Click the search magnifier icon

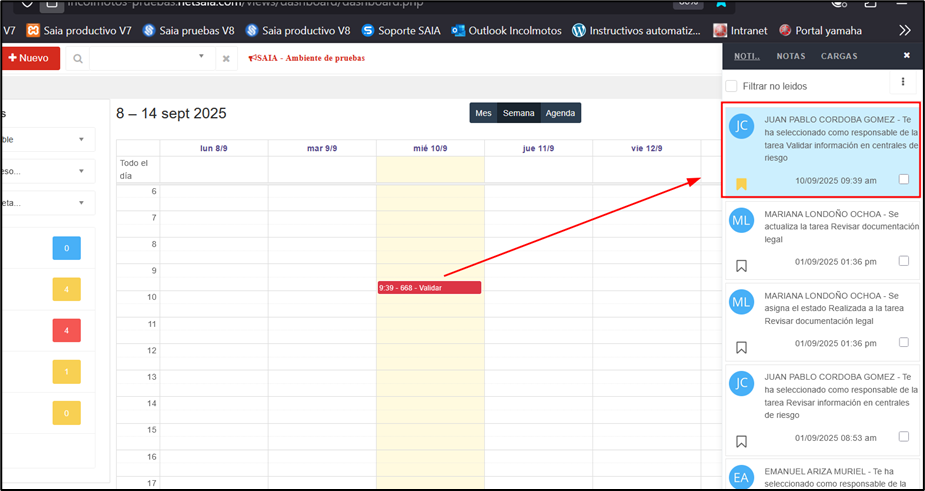click(77, 59)
